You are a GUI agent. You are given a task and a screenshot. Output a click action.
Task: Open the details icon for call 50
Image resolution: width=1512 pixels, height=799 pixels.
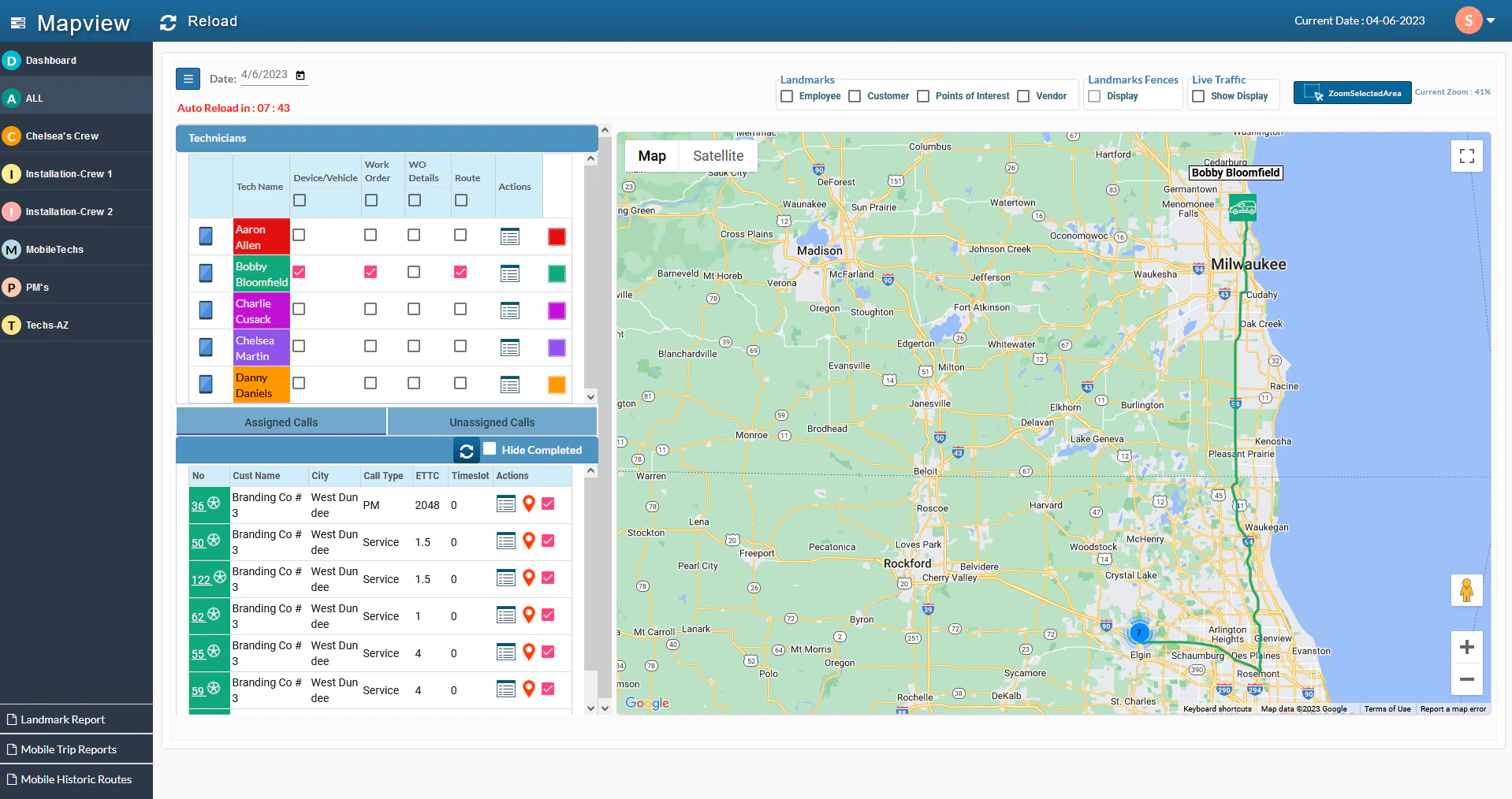[x=505, y=541]
